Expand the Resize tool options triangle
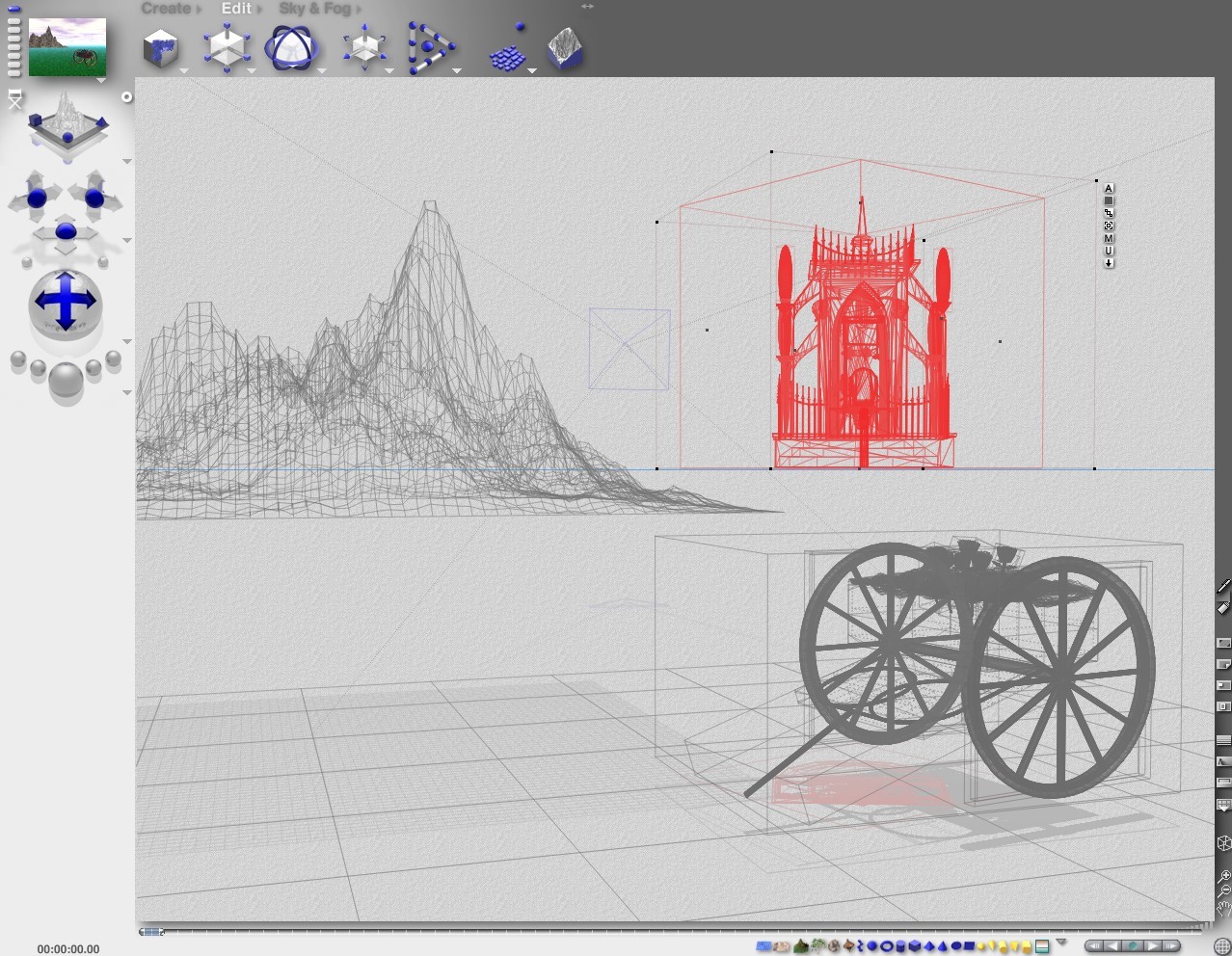1232x956 pixels. [x=251, y=71]
